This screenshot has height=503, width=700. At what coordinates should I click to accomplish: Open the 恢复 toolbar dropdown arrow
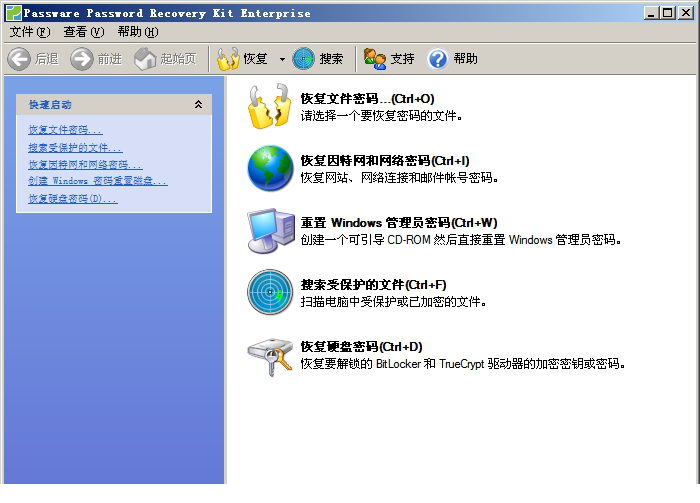coord(282,59)
